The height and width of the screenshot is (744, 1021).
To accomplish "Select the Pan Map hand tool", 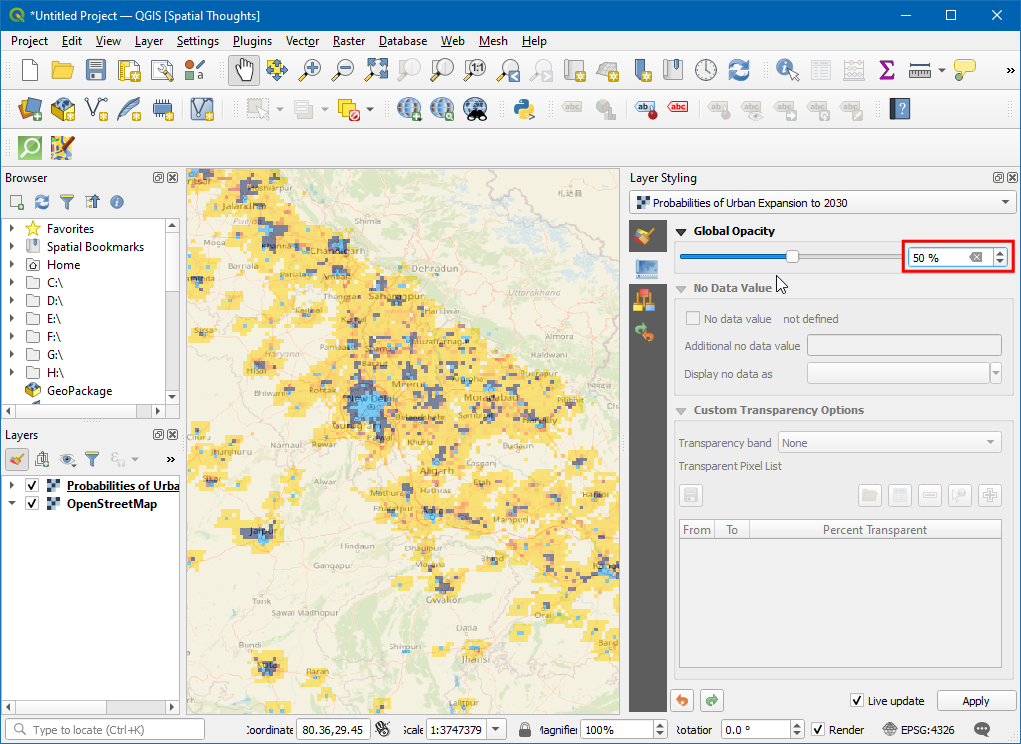I will coord(244,70).
